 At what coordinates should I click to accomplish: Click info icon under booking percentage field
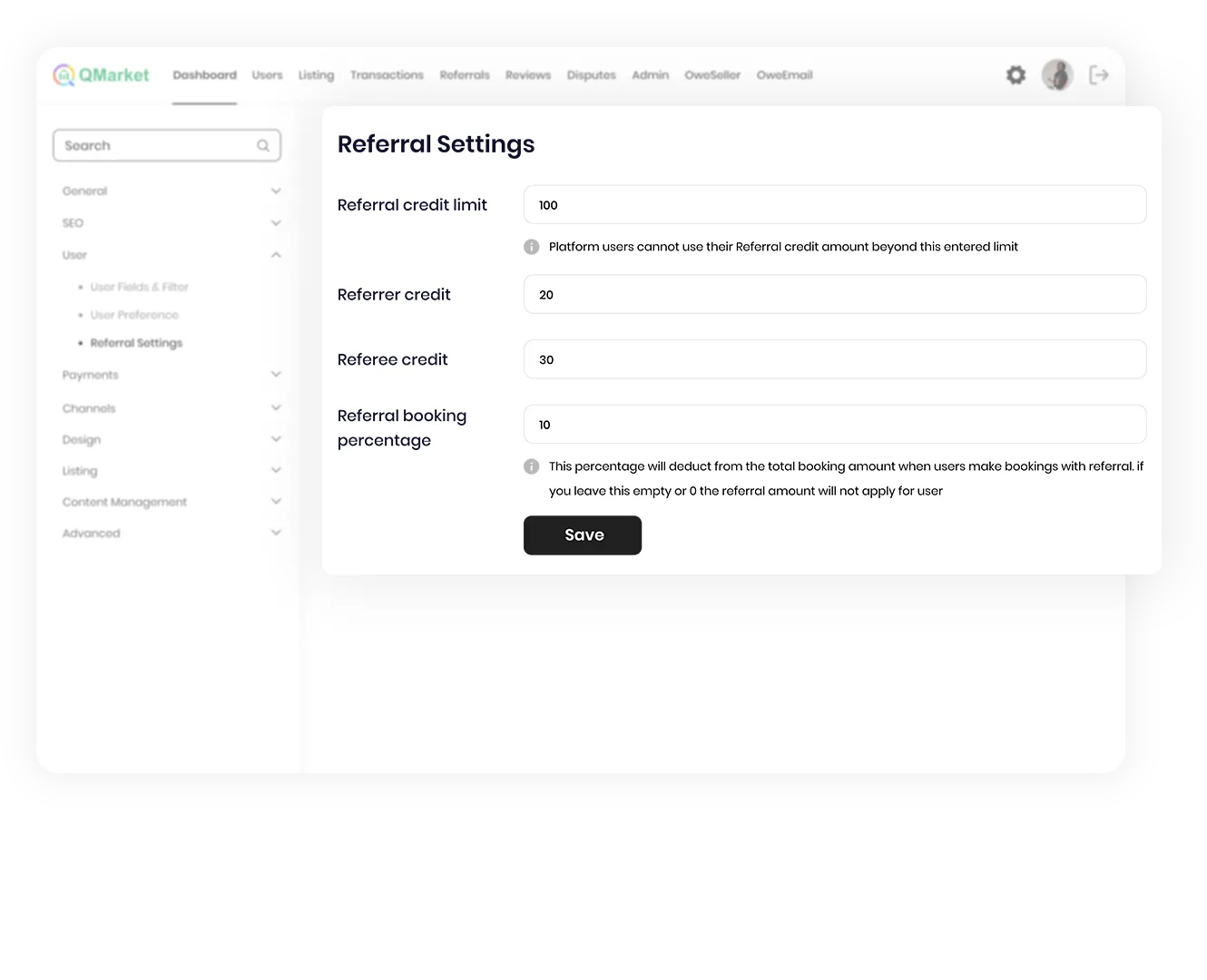(x=532, y=466)
